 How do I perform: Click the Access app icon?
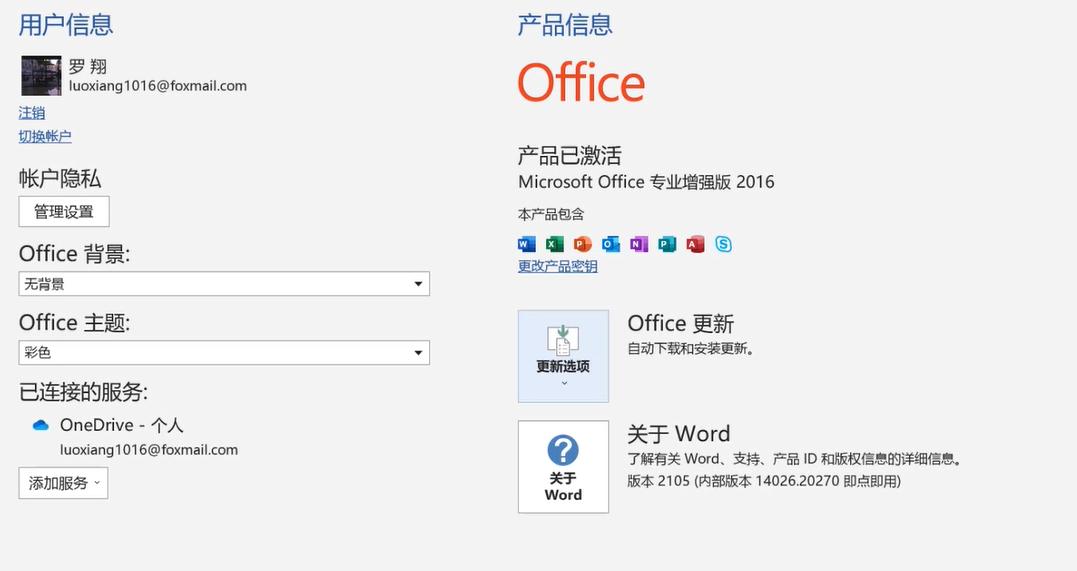[695, 244]
